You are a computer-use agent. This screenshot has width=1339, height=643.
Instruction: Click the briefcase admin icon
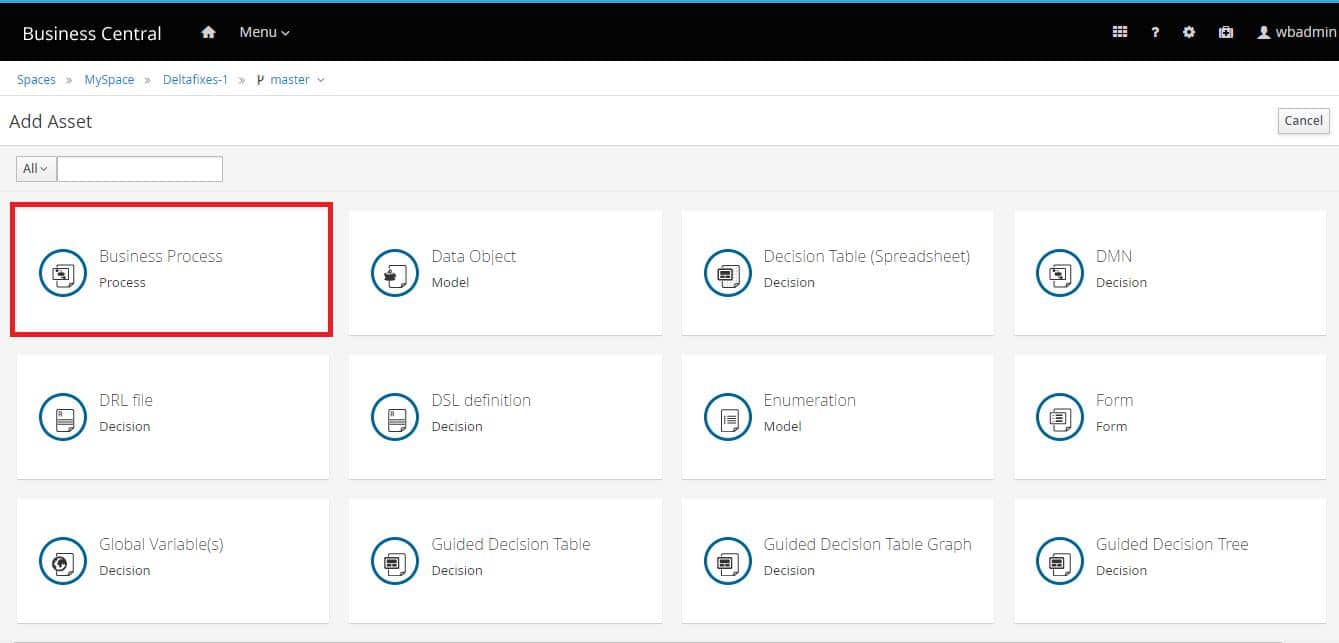[x=1226, y=32]
